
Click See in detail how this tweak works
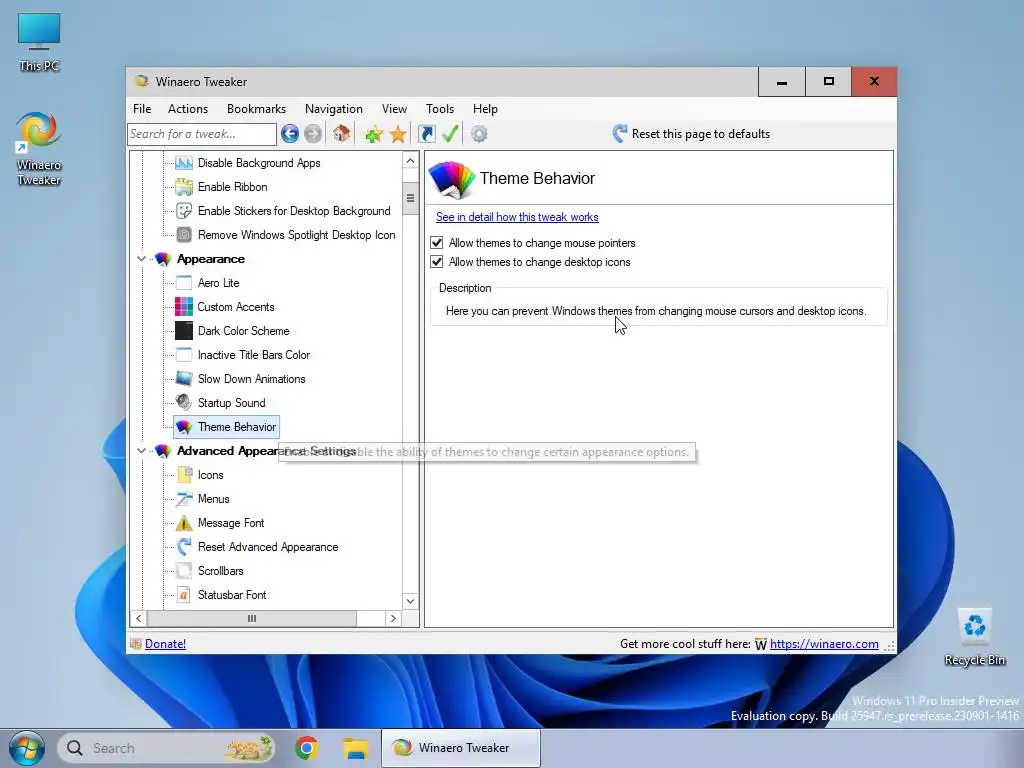click(x=517, y=217)
